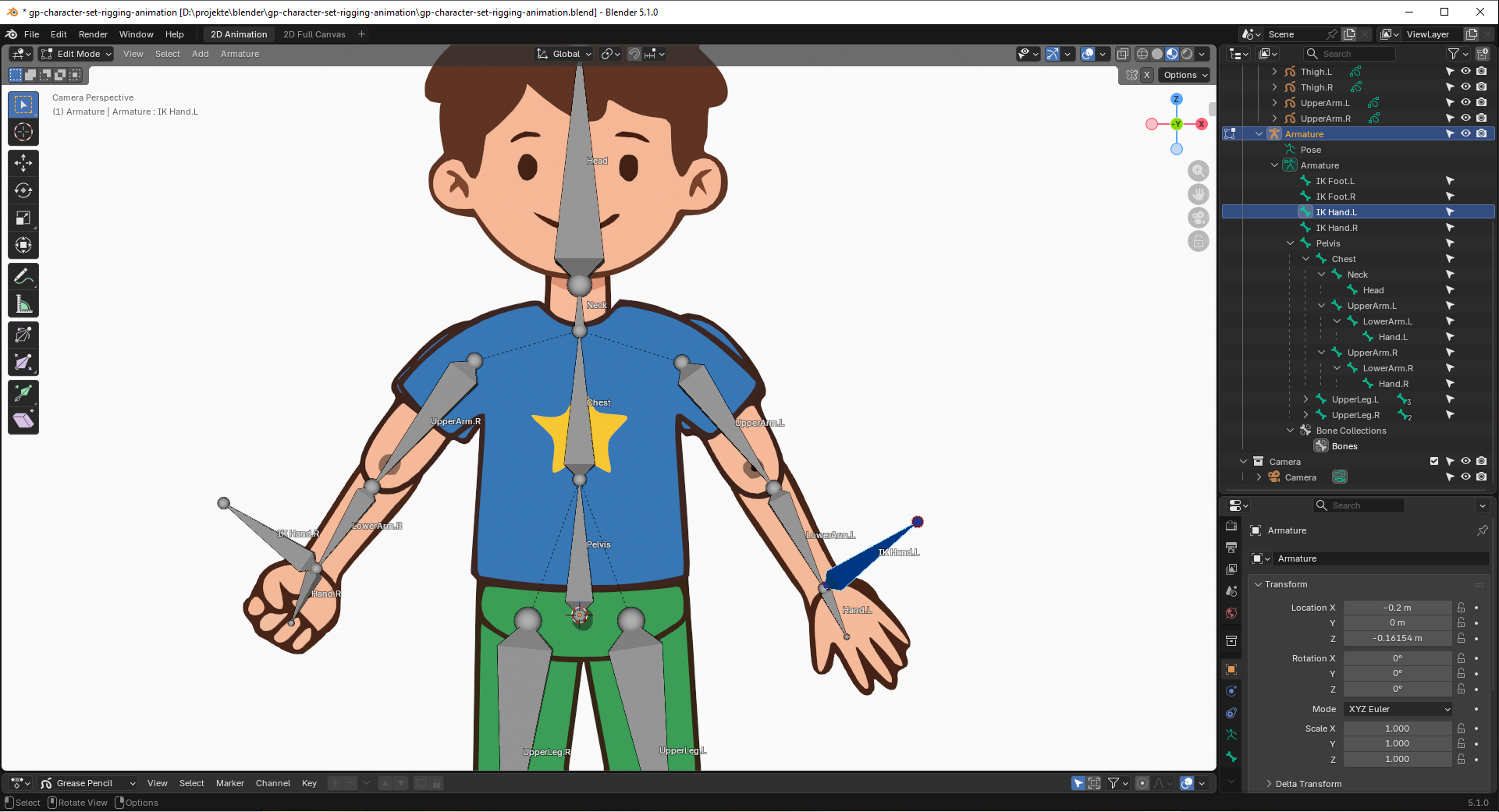Hide the Armature object with eye icon
This screenshot has height=812, width=1499.
click(1465, 134)
